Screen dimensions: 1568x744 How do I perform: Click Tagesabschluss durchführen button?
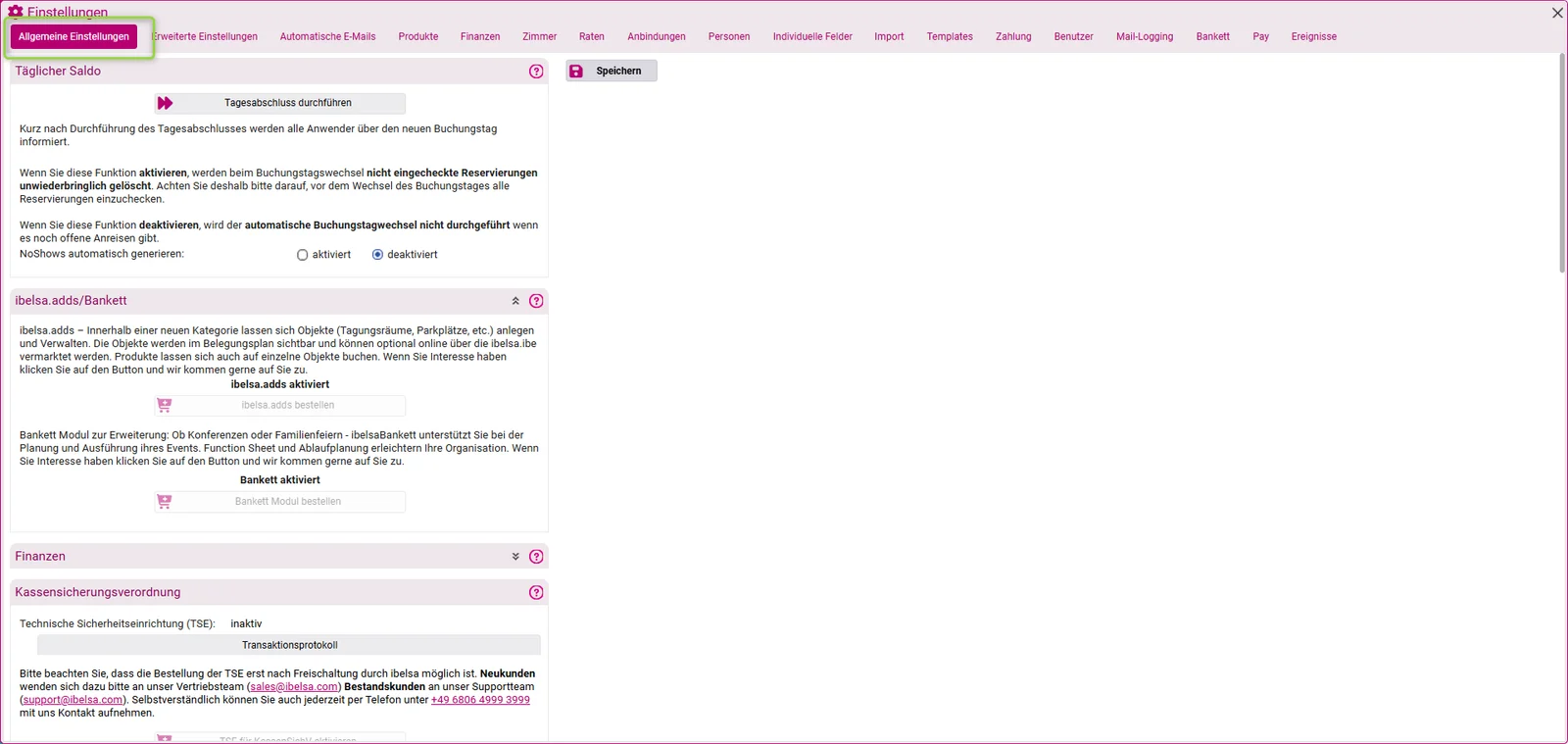[x=279, y=103]
